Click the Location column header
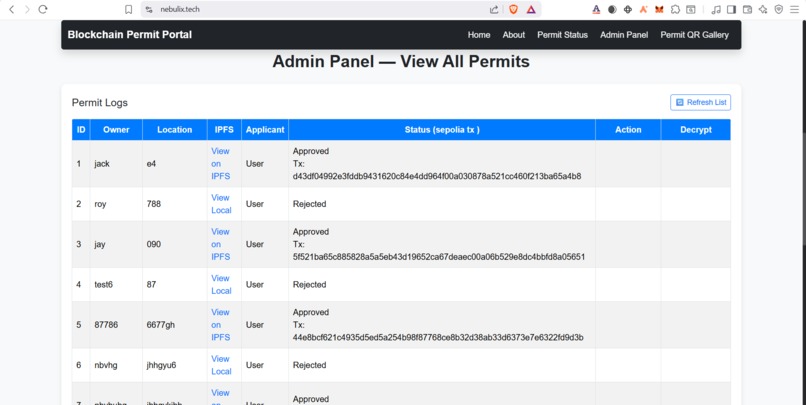 (175, 130)
